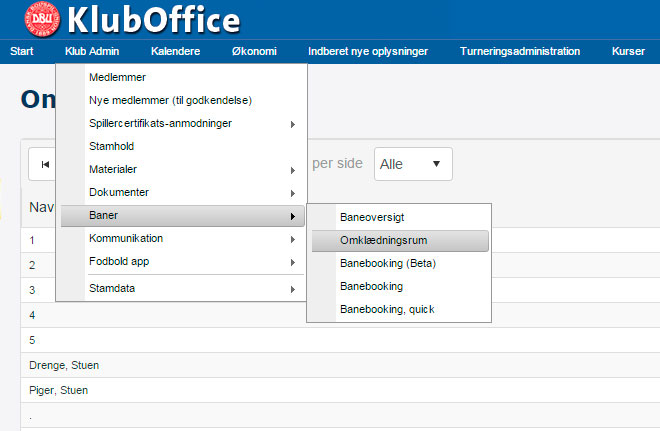
Task: Open the Kalendere menu
Action: coord(176,51)
